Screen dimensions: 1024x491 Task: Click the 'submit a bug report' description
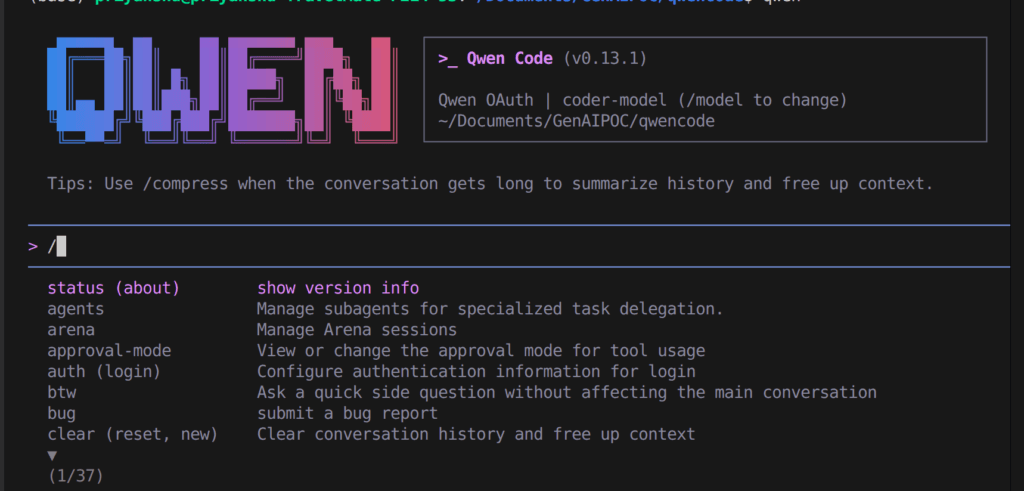click(x=347, y=413)
